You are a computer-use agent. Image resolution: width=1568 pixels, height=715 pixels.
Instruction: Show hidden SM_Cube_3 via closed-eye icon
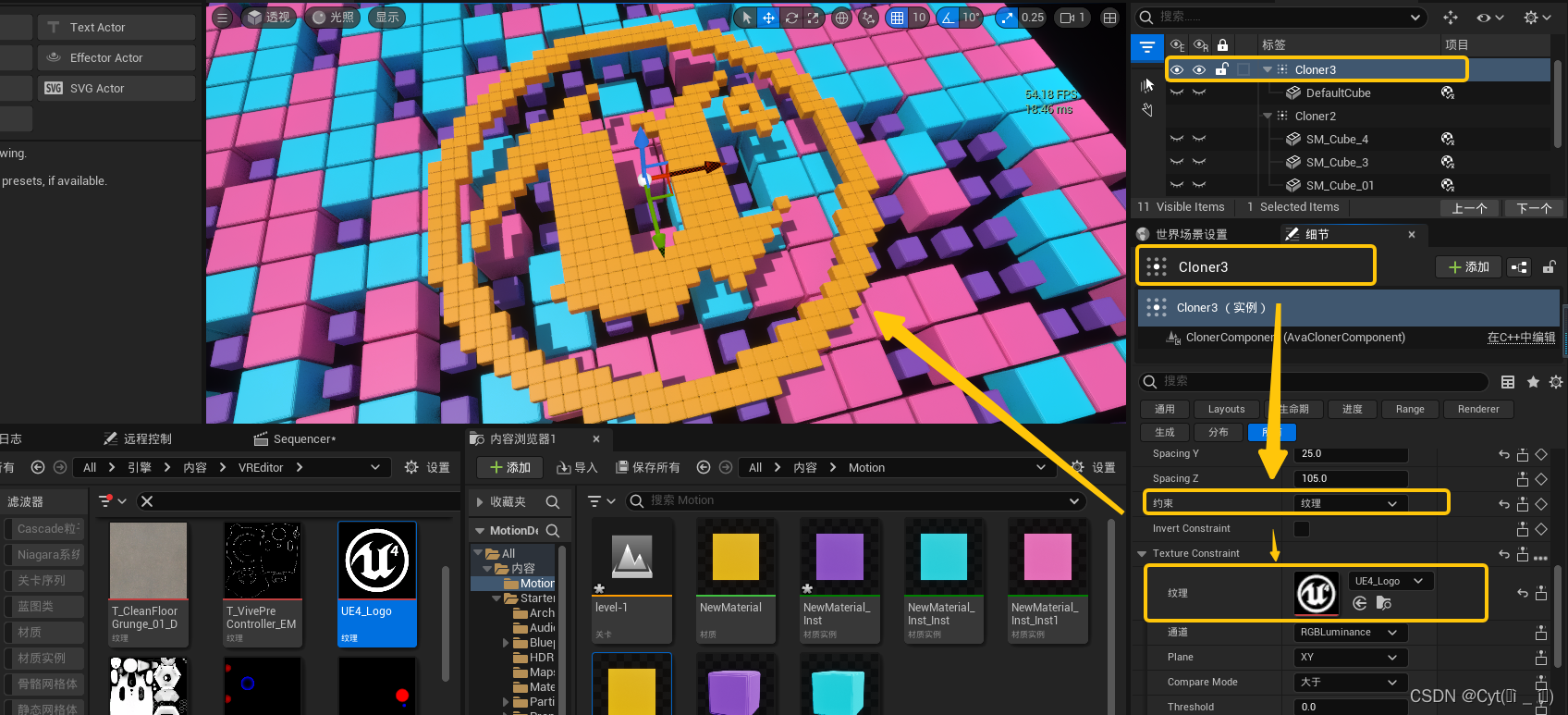click(x=1177, y=162)
